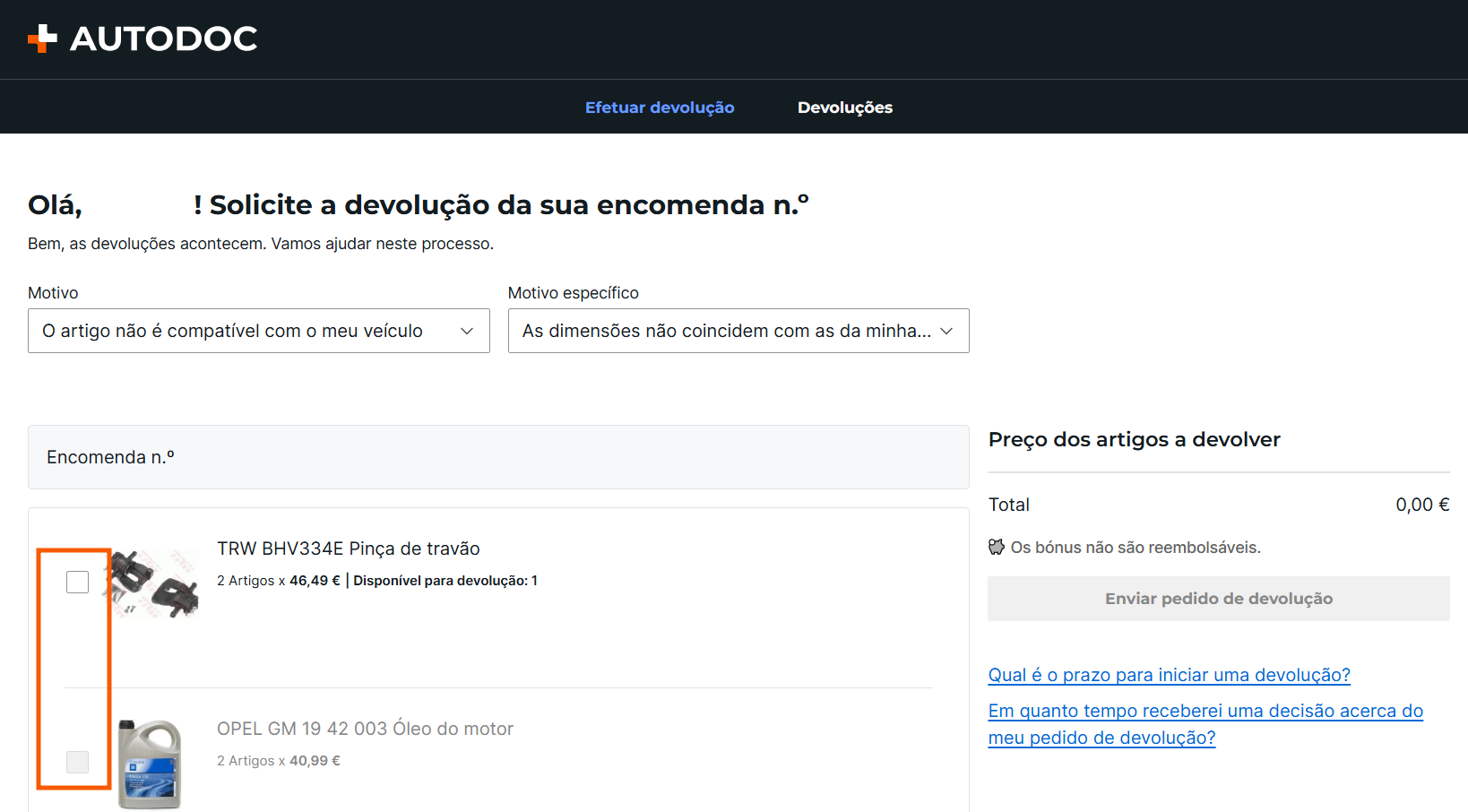Expand the Motivo específico dropdown
This screenshot has width=1468, height=812.
[738, 331]
